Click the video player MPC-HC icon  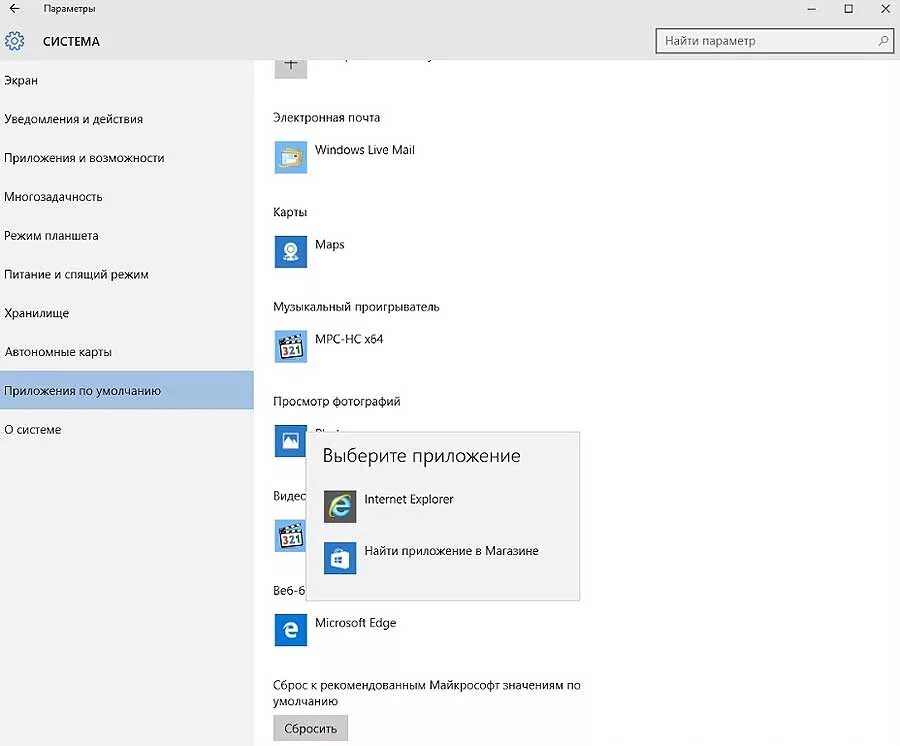[290, 535]
